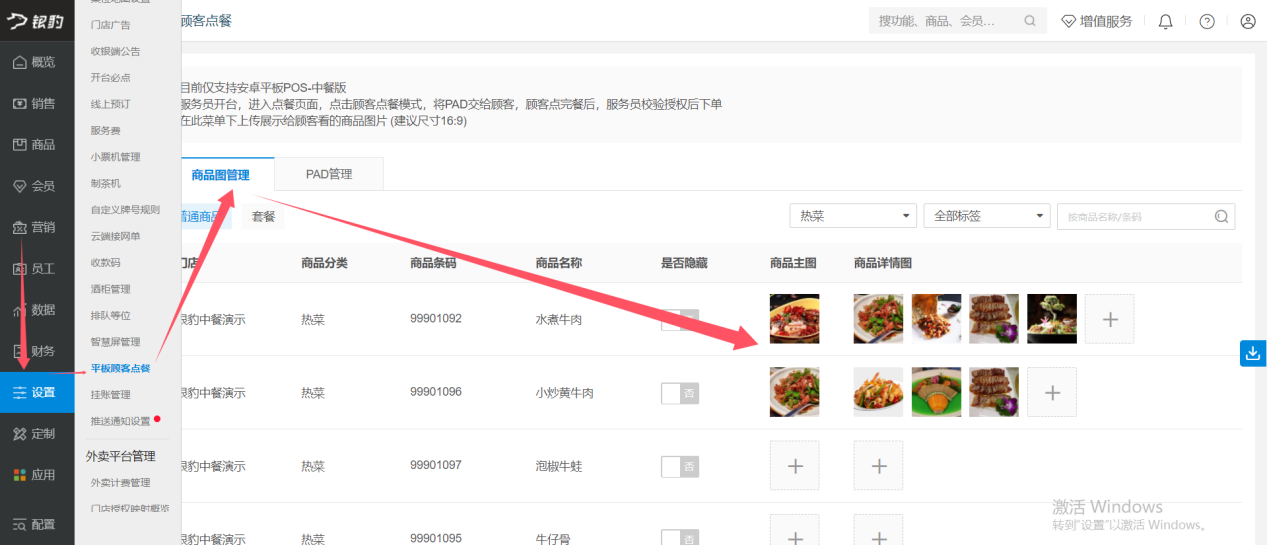Add main image for 泡椒牛蛙

coord(795,466)
